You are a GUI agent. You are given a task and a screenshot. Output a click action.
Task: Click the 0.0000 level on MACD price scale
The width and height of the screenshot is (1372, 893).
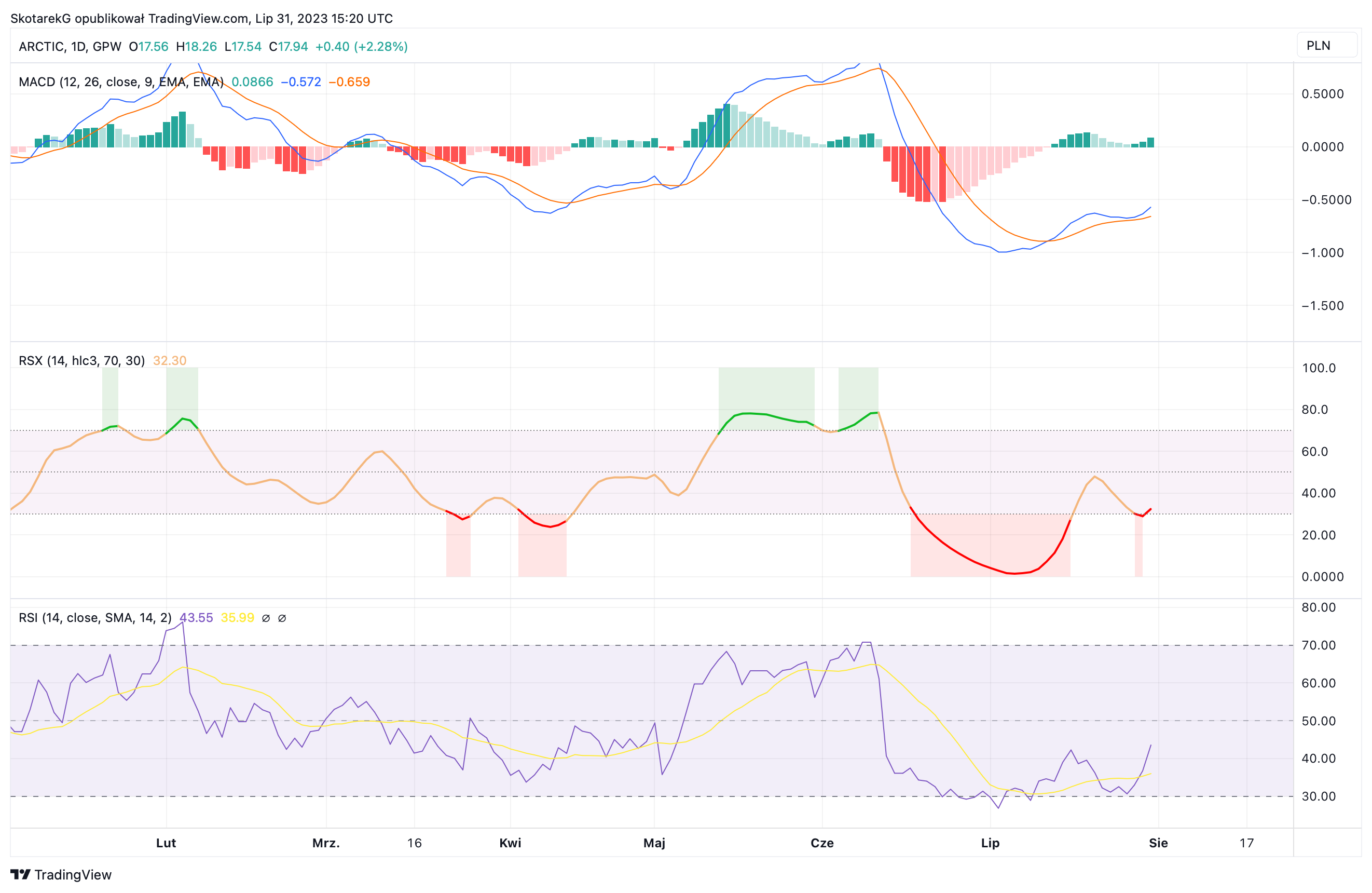(x=1322, y=146)
